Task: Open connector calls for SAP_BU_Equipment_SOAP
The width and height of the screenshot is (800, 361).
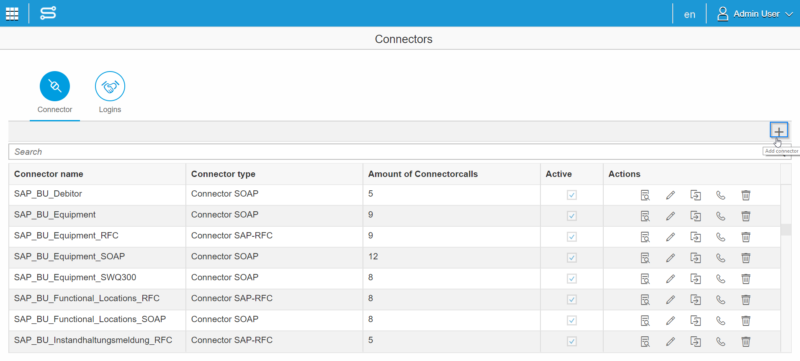Action: 720,258
